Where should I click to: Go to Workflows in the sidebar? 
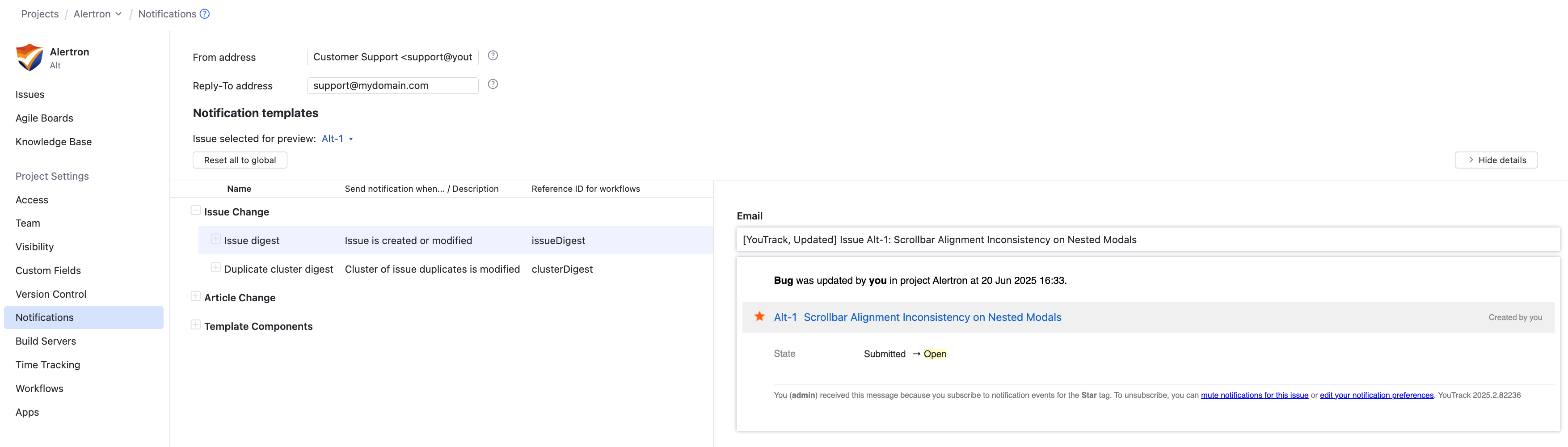point(39,388)
